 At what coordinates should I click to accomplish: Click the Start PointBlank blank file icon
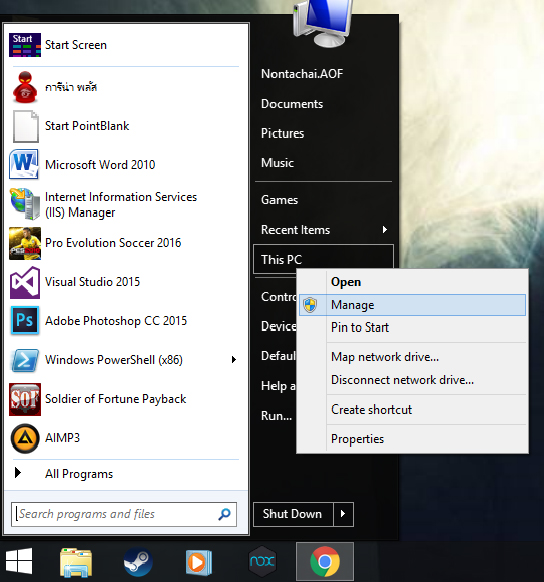coord(26,126)
